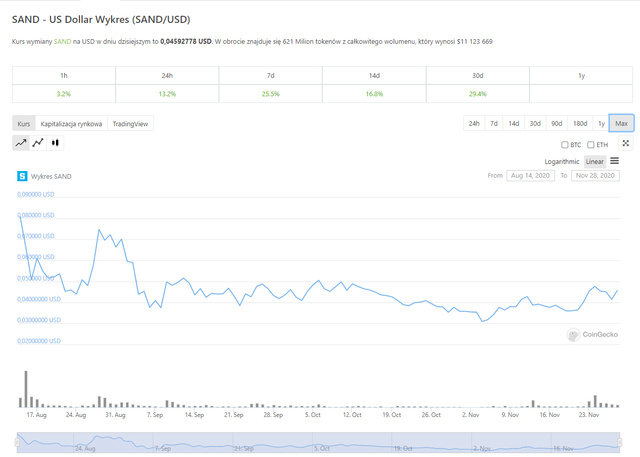Follow the green SAND link
This screenshot has height=457, width=640.
coord(62,41)
